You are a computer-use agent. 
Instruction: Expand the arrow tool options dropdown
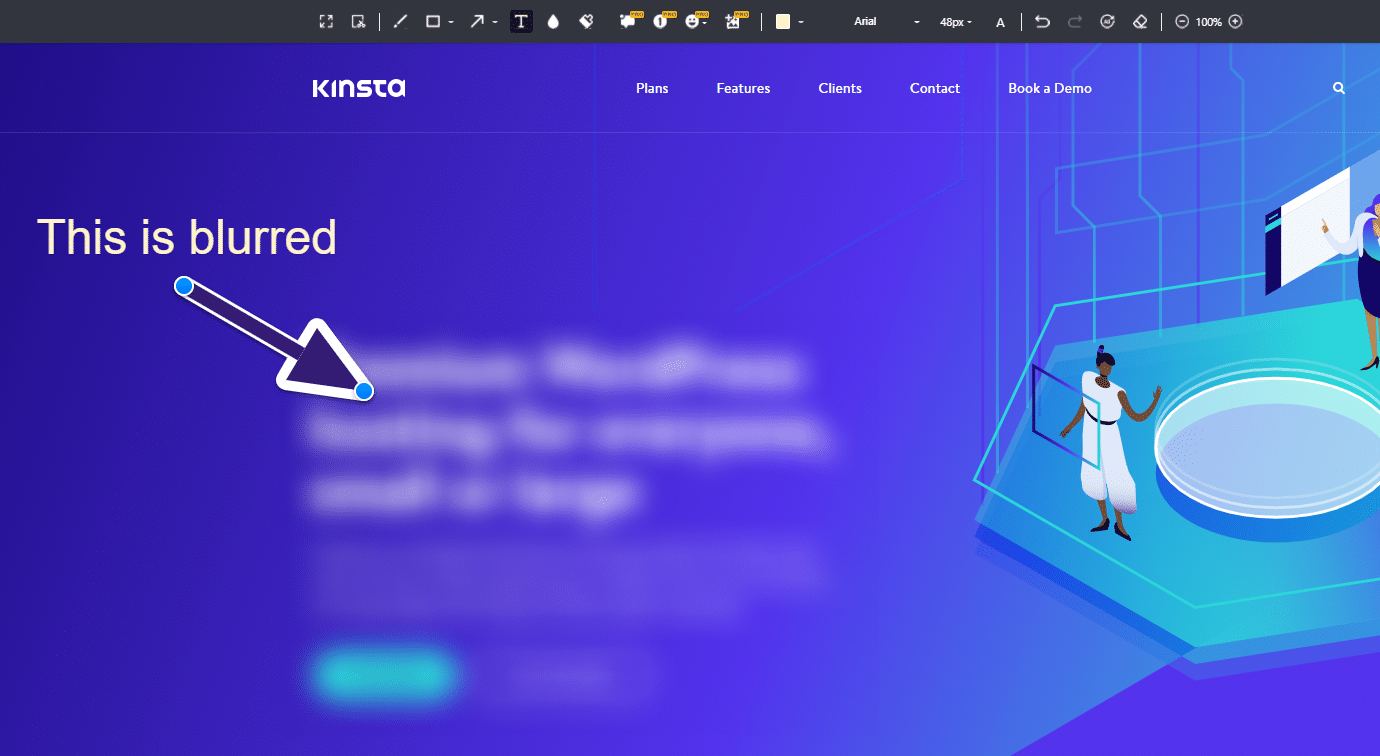(495, 22)
